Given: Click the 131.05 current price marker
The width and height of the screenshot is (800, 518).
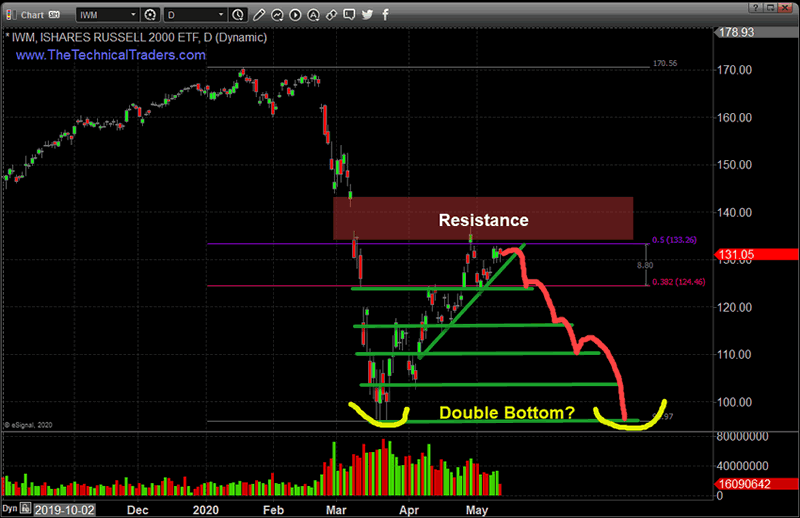Looking at the screenshot, I should 756,254.
